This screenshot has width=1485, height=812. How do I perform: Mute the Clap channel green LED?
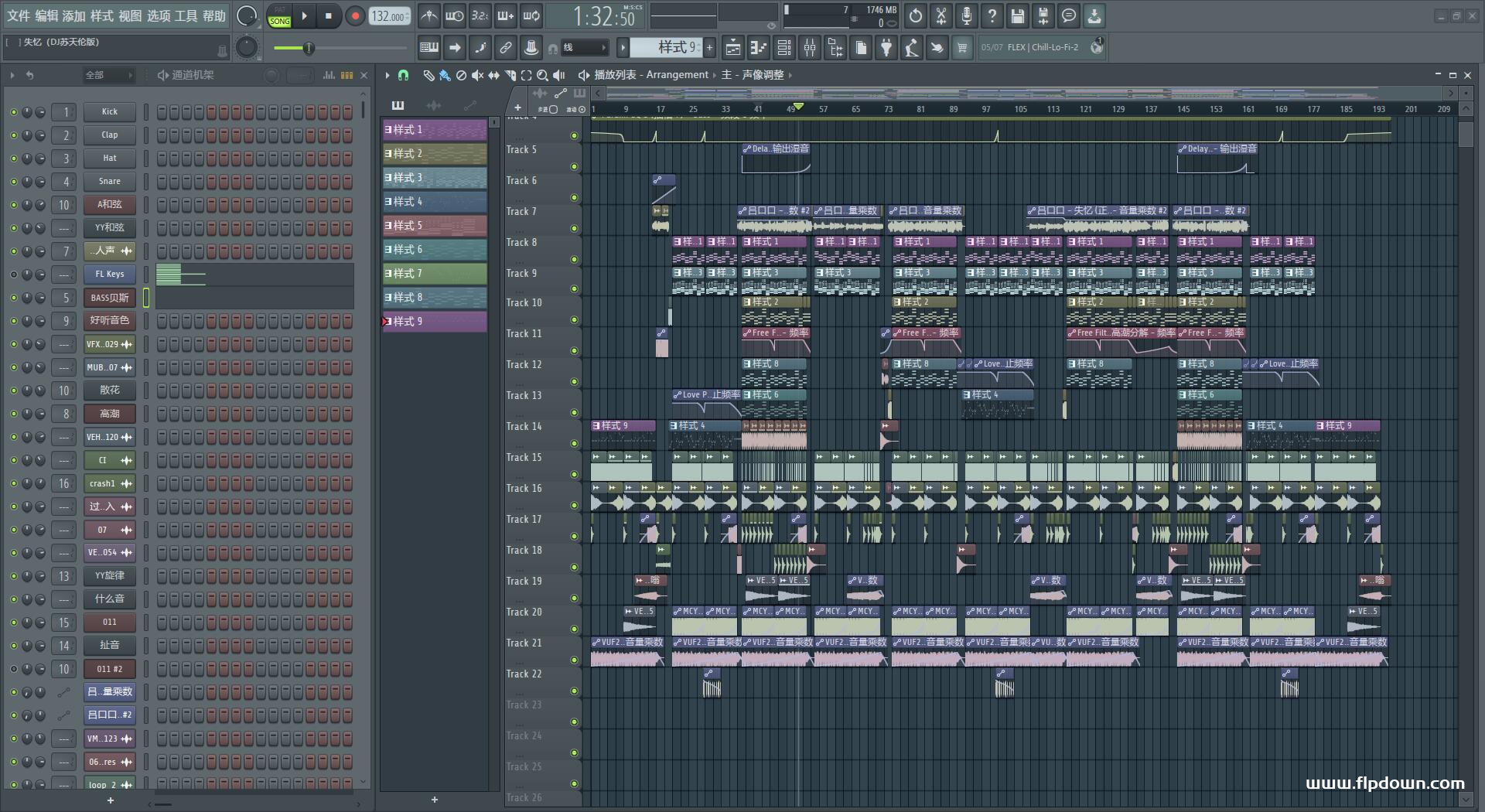[x=13, y=135]
